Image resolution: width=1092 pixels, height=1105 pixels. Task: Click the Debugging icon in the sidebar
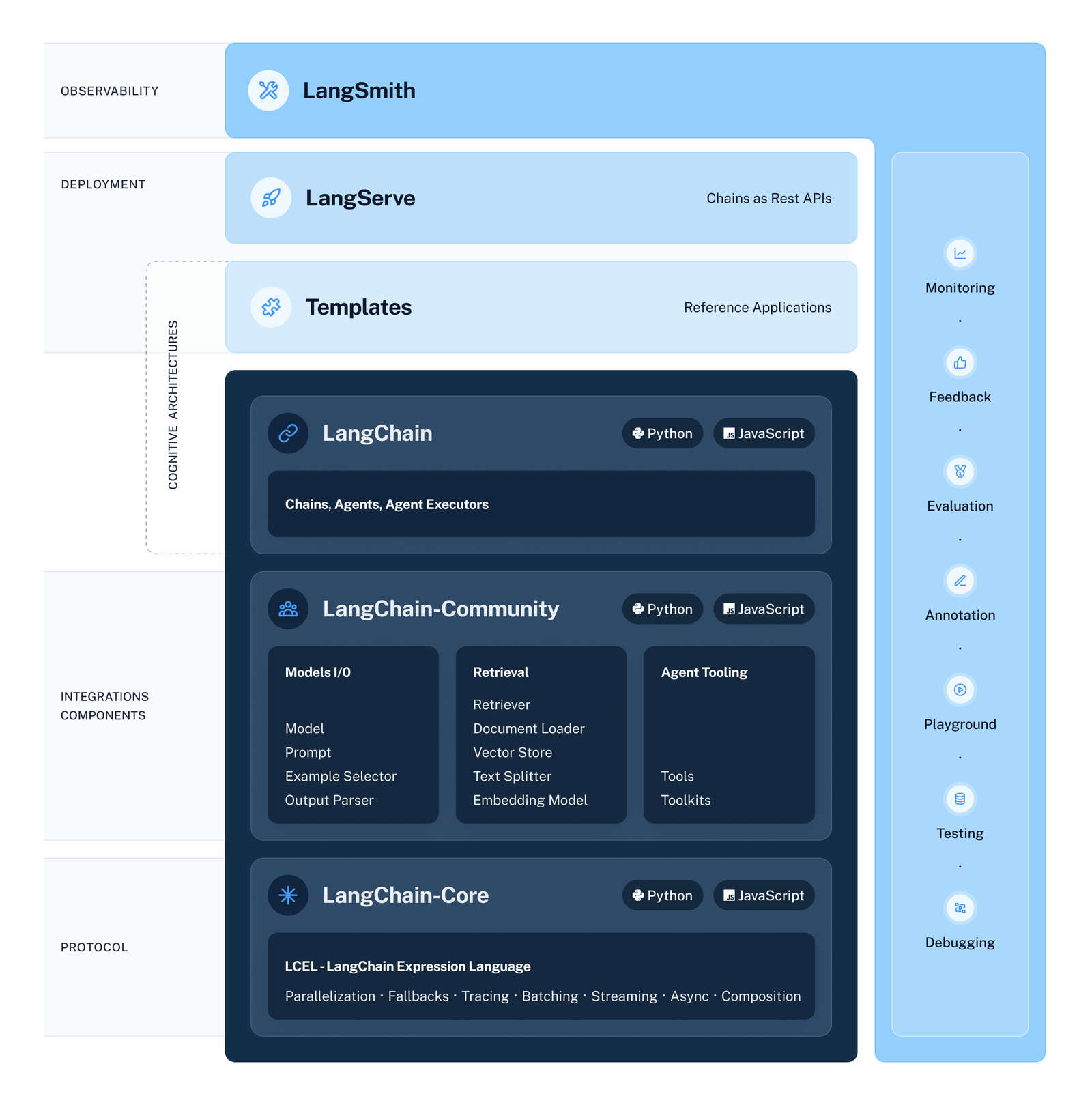(960, 908)
